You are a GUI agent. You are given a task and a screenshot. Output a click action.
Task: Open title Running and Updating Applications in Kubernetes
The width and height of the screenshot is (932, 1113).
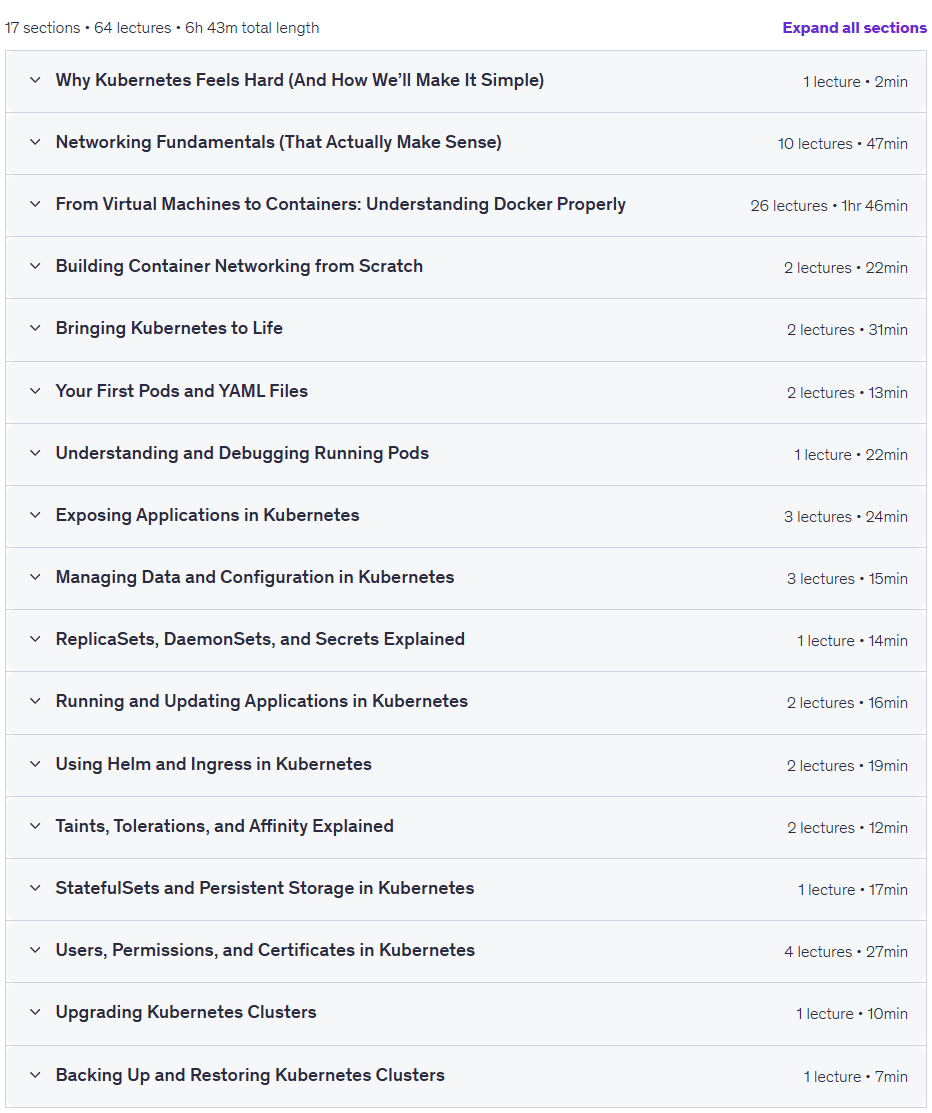262,701
